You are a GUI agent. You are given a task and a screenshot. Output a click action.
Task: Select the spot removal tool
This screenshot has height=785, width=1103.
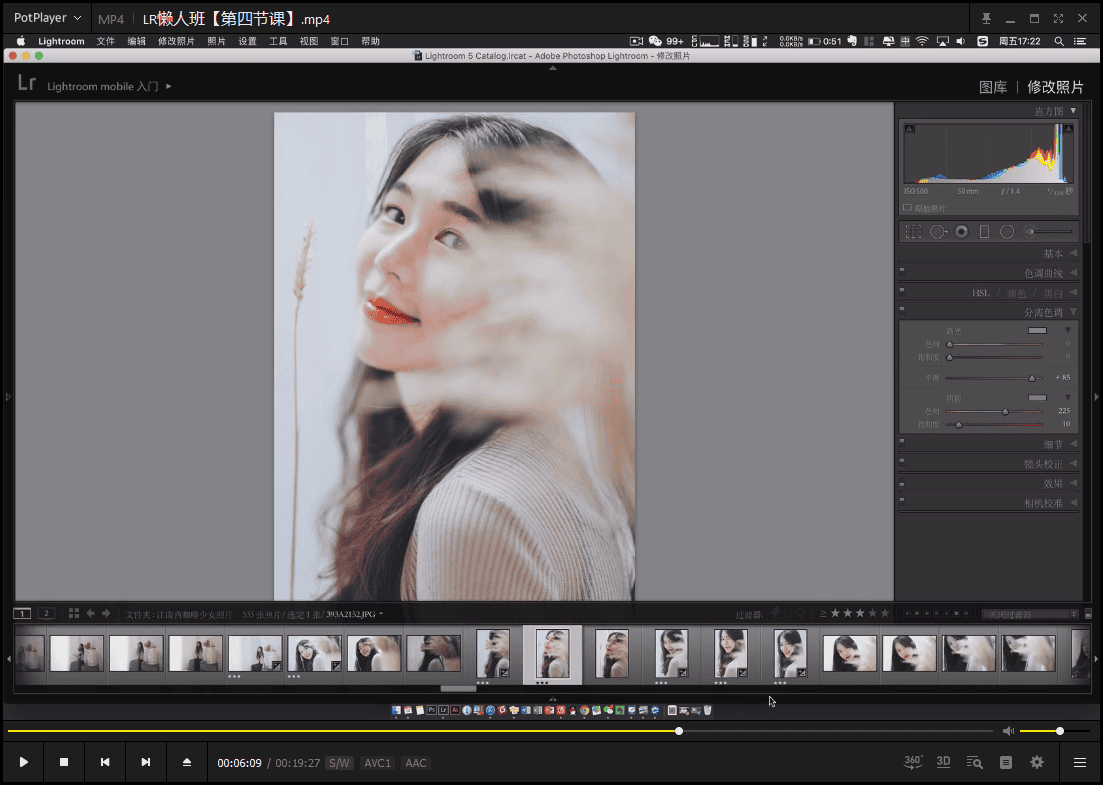pyautogui.click(x=938, y=231)
